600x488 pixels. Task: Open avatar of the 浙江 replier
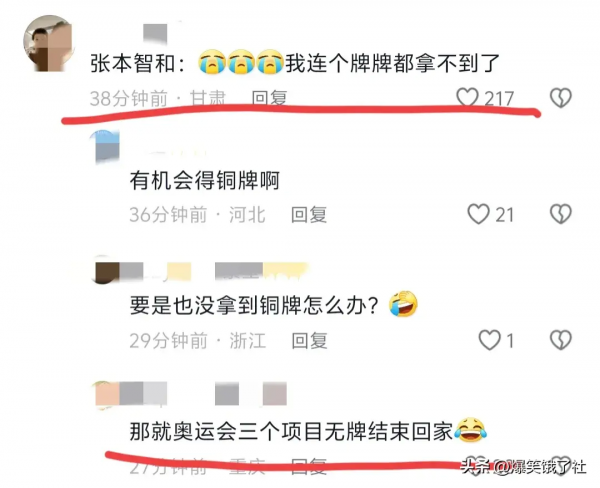pyautogui.click(x=106, y=271)
